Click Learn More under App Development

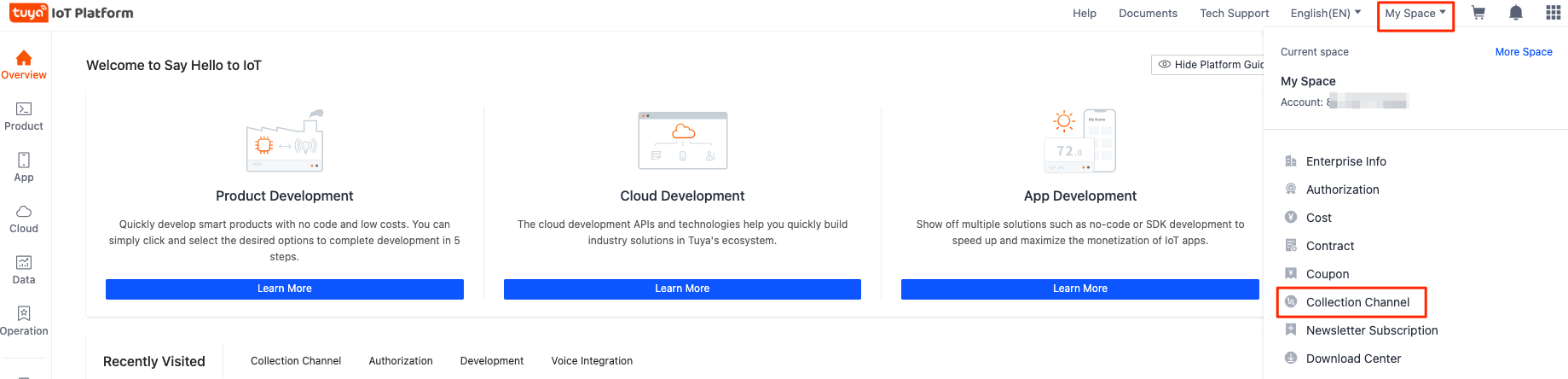tap(1080, 289)
